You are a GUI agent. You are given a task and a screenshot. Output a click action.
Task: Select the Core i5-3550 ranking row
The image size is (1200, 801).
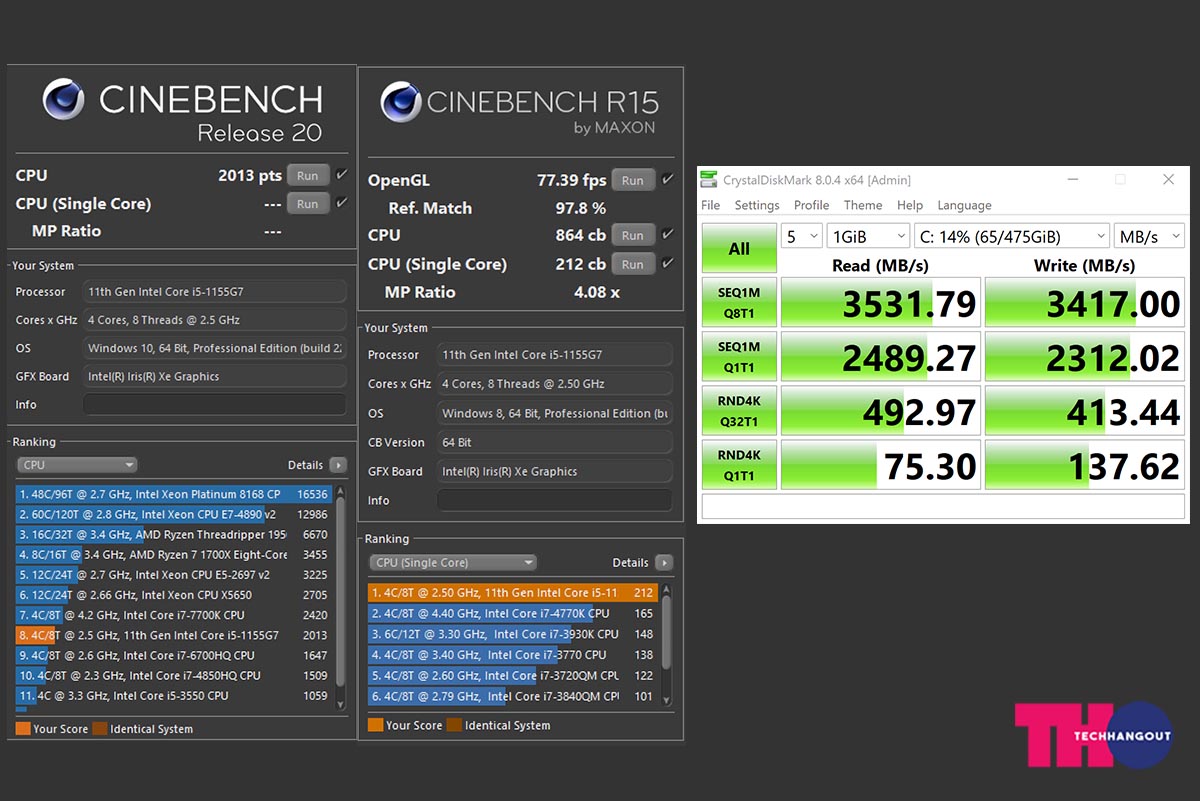(173, 695)
